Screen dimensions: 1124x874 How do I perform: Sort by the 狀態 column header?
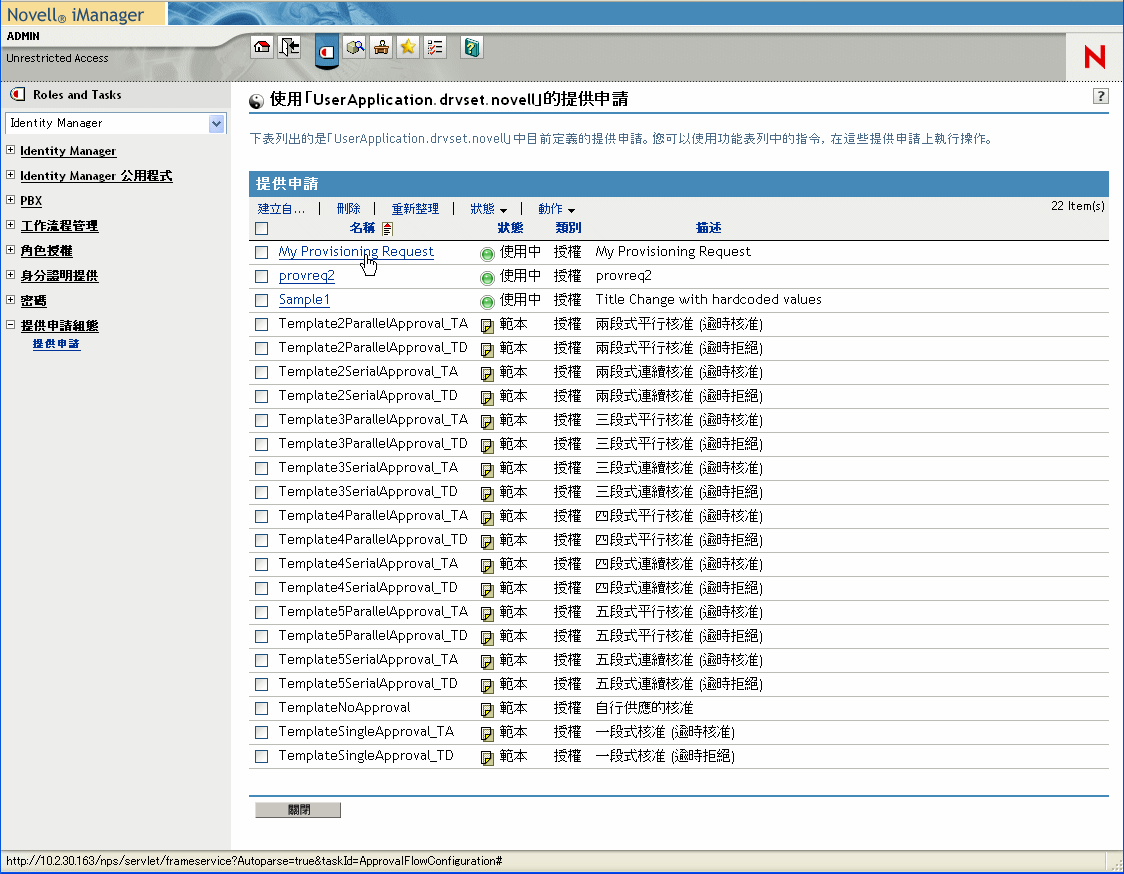coord(510,228)
